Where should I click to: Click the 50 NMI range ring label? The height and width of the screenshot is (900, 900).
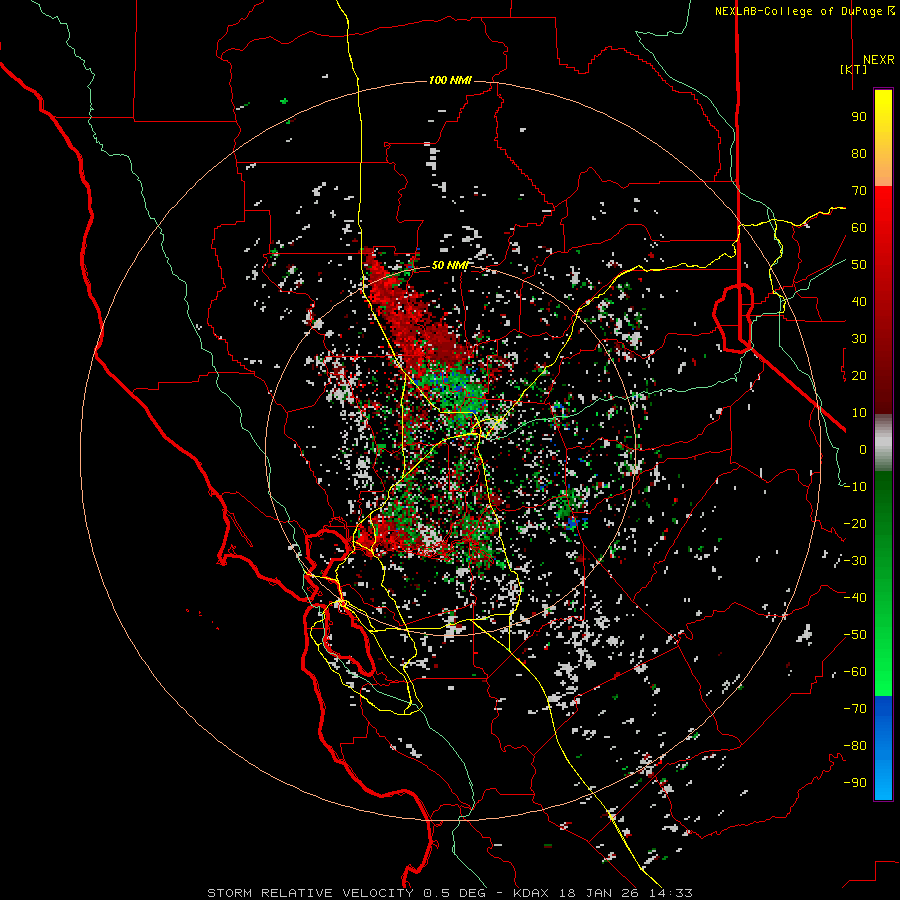pyautogui.click(x=450, y=265)
